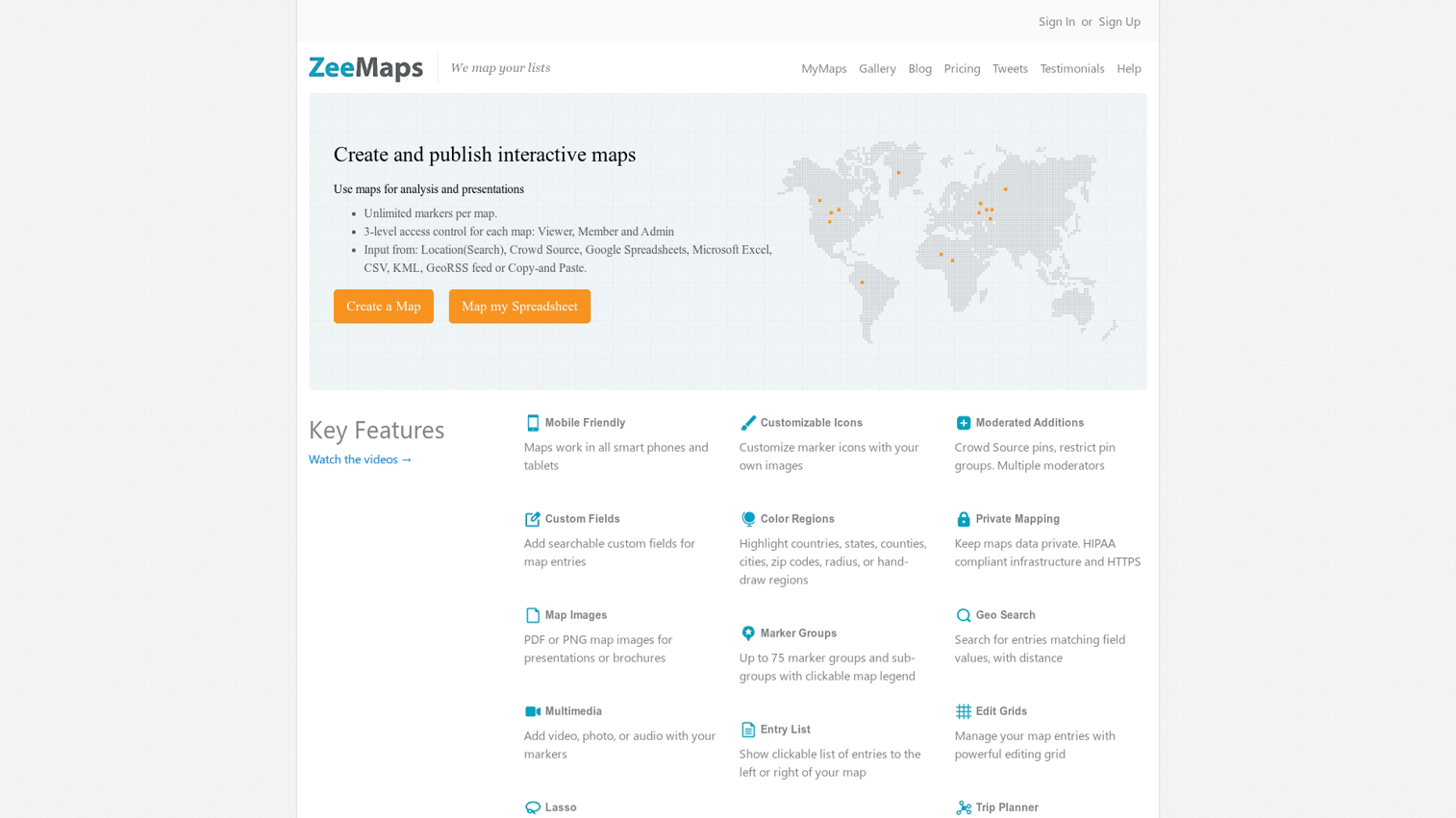Read the Testimonials page
Screen dimensions: 1456x818
(1072, 68)
